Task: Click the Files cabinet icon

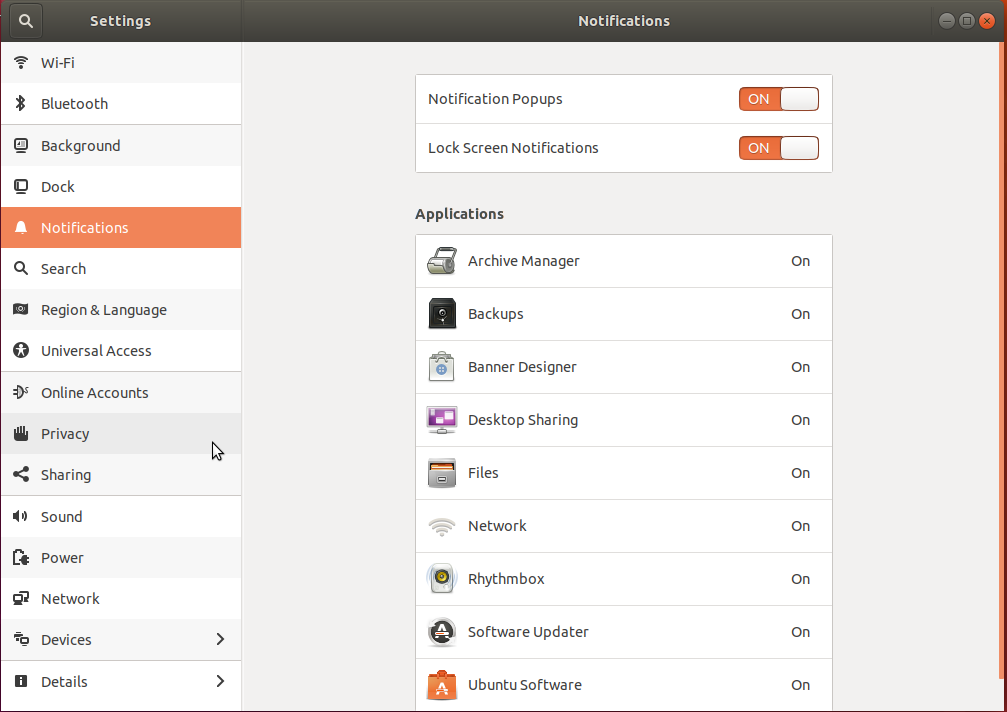Action: click(x=442, y=473)
